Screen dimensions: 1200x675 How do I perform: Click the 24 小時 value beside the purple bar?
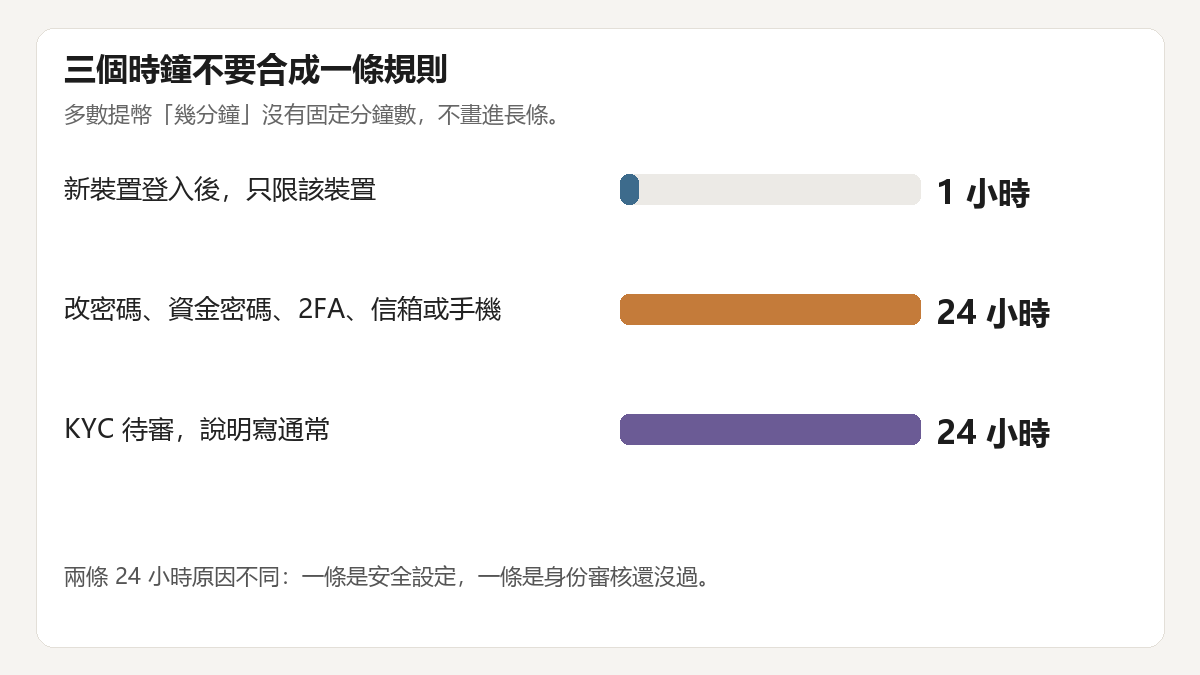tap(993, 433)
